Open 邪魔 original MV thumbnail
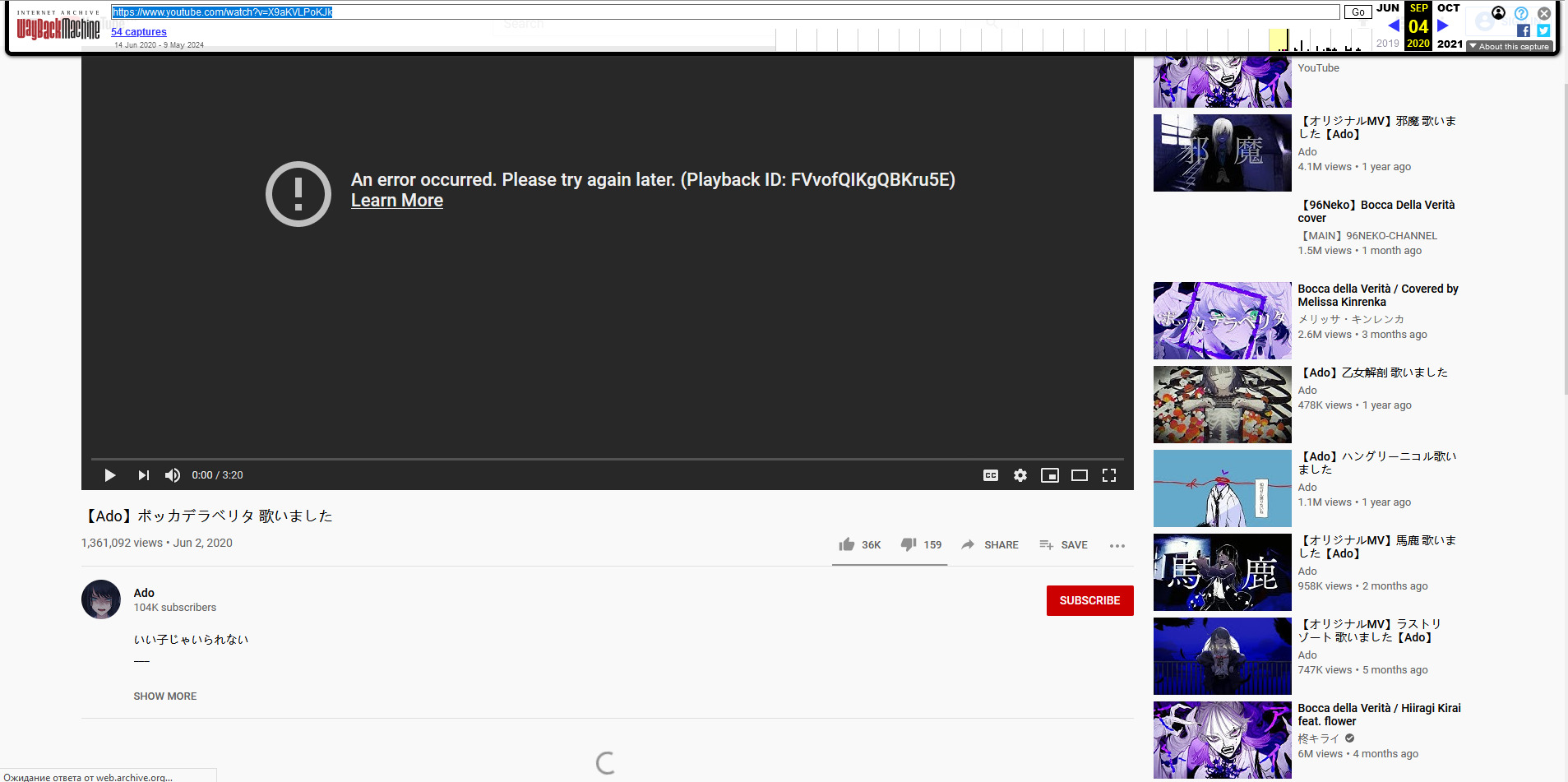This screenshot has height=782, width=1568. point(1222,153)
